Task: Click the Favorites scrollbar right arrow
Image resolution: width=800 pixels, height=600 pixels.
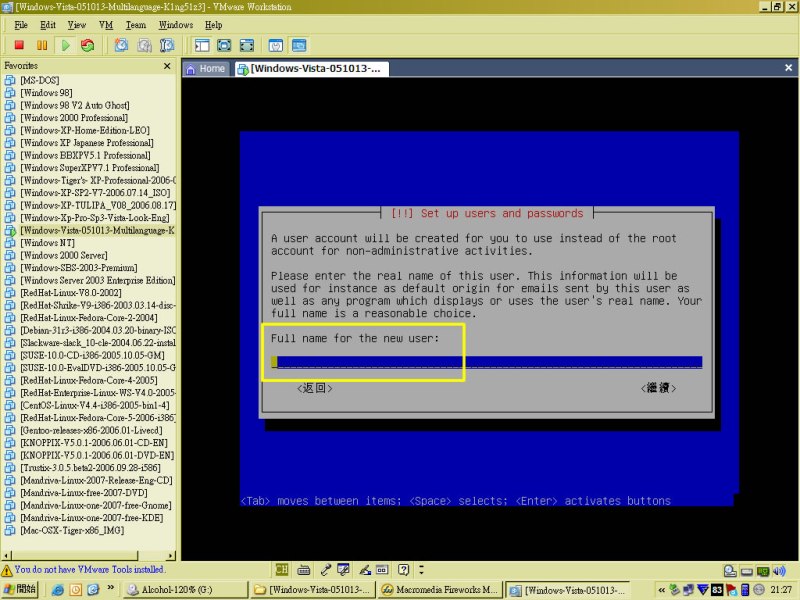Action: (171, 555)
